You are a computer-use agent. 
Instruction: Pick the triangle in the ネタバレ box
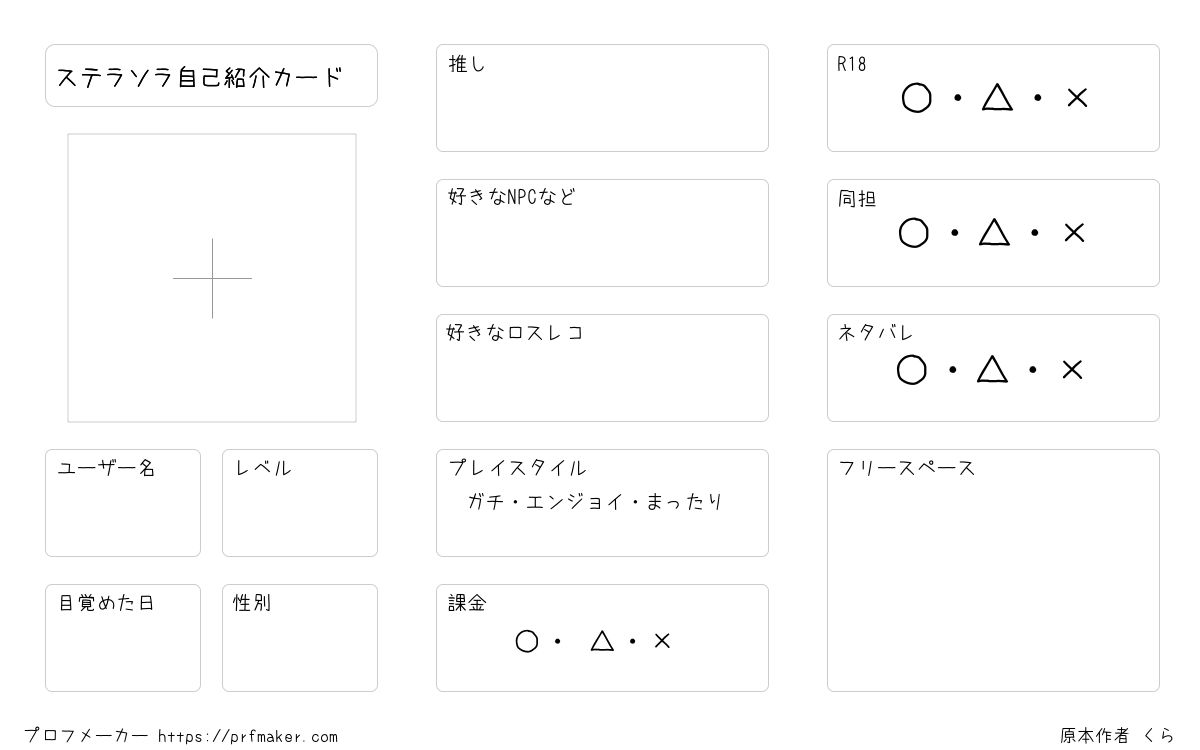point(992,369)
